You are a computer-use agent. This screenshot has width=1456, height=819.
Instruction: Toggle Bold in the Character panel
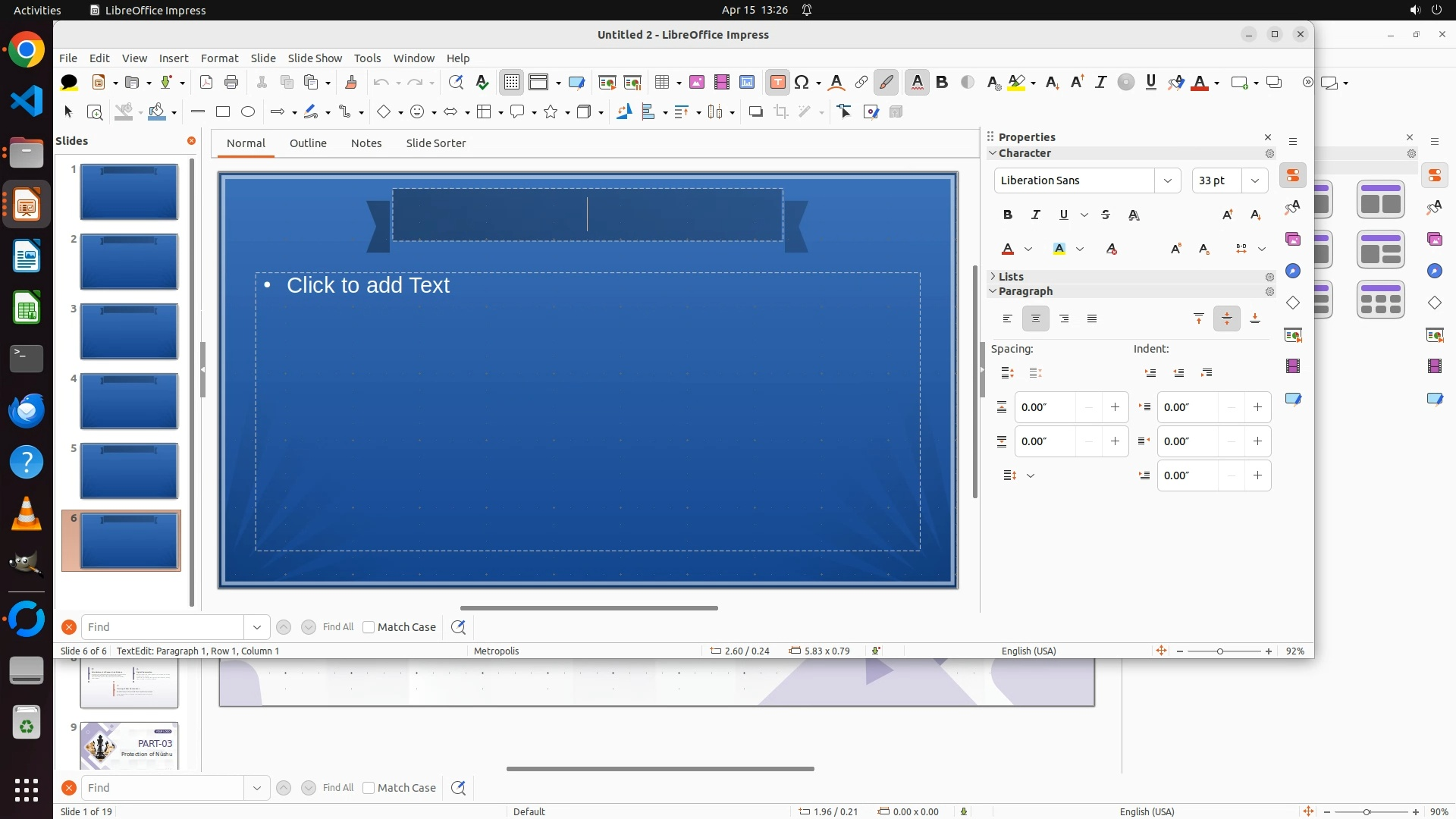[x=1007, y=215]
